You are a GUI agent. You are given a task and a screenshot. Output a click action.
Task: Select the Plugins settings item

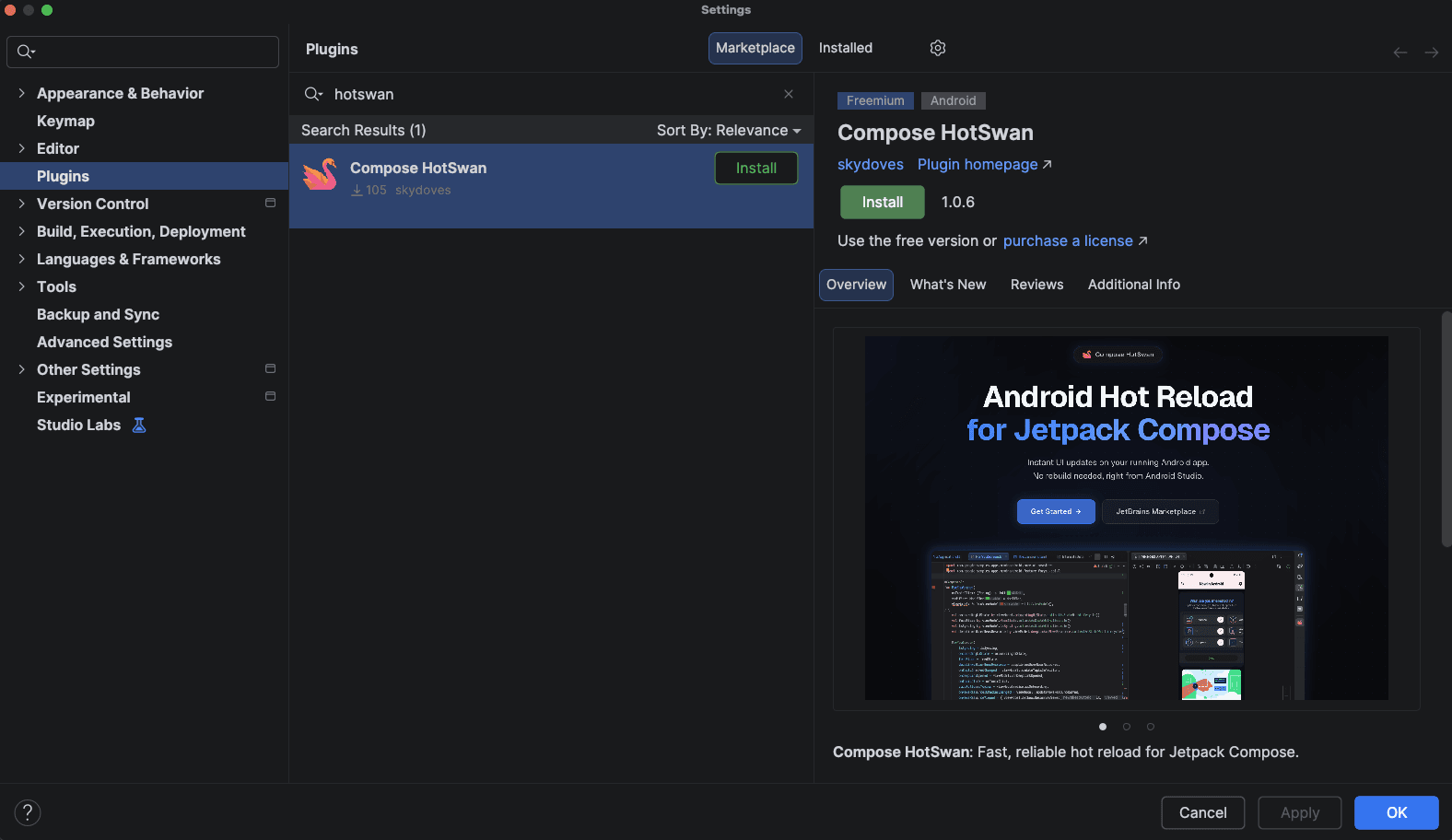coord(144,176)
